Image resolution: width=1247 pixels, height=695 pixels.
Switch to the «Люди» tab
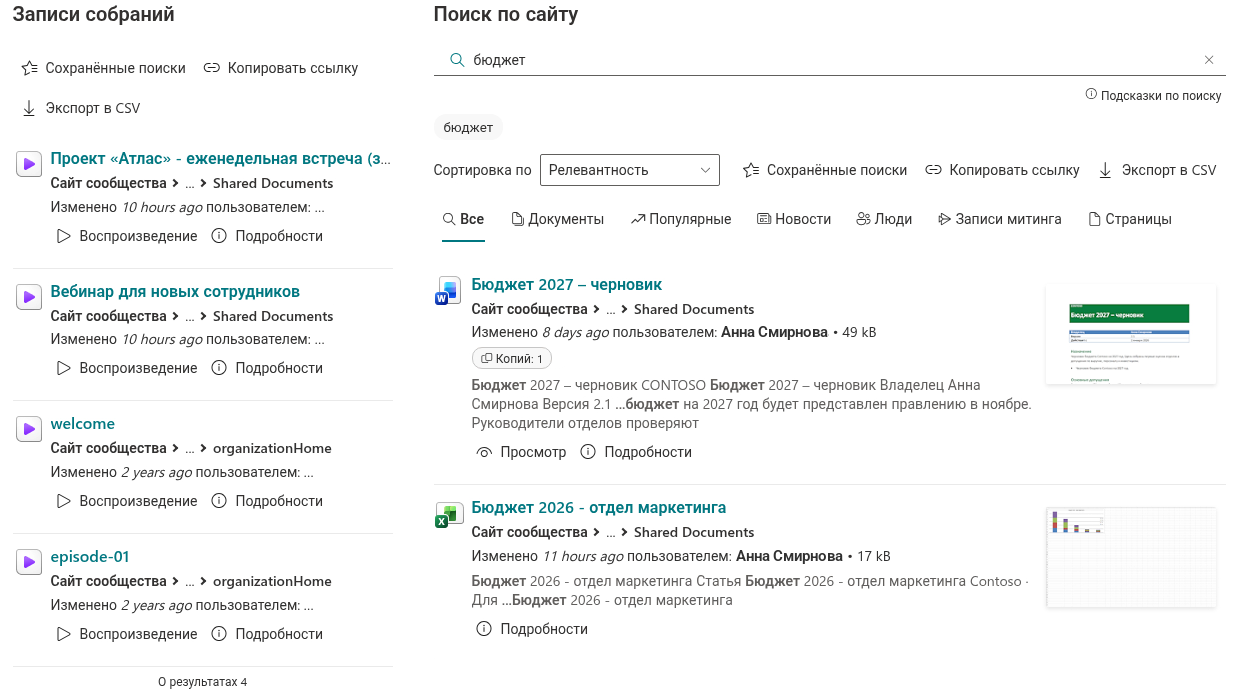(x=884, y=219)
